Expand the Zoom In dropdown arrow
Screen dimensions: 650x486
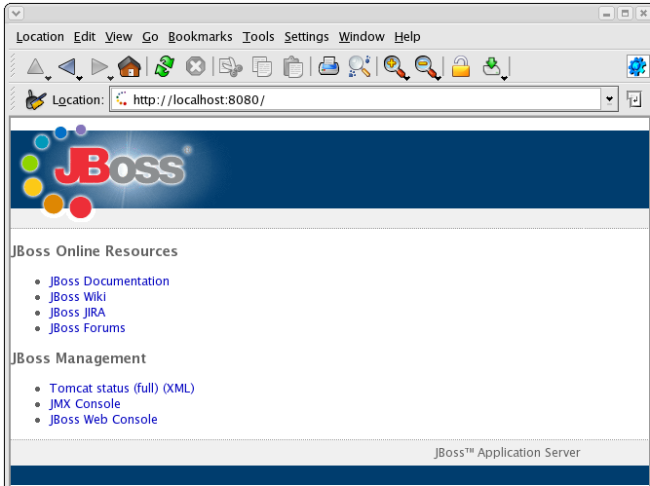(x=407, y=78)
